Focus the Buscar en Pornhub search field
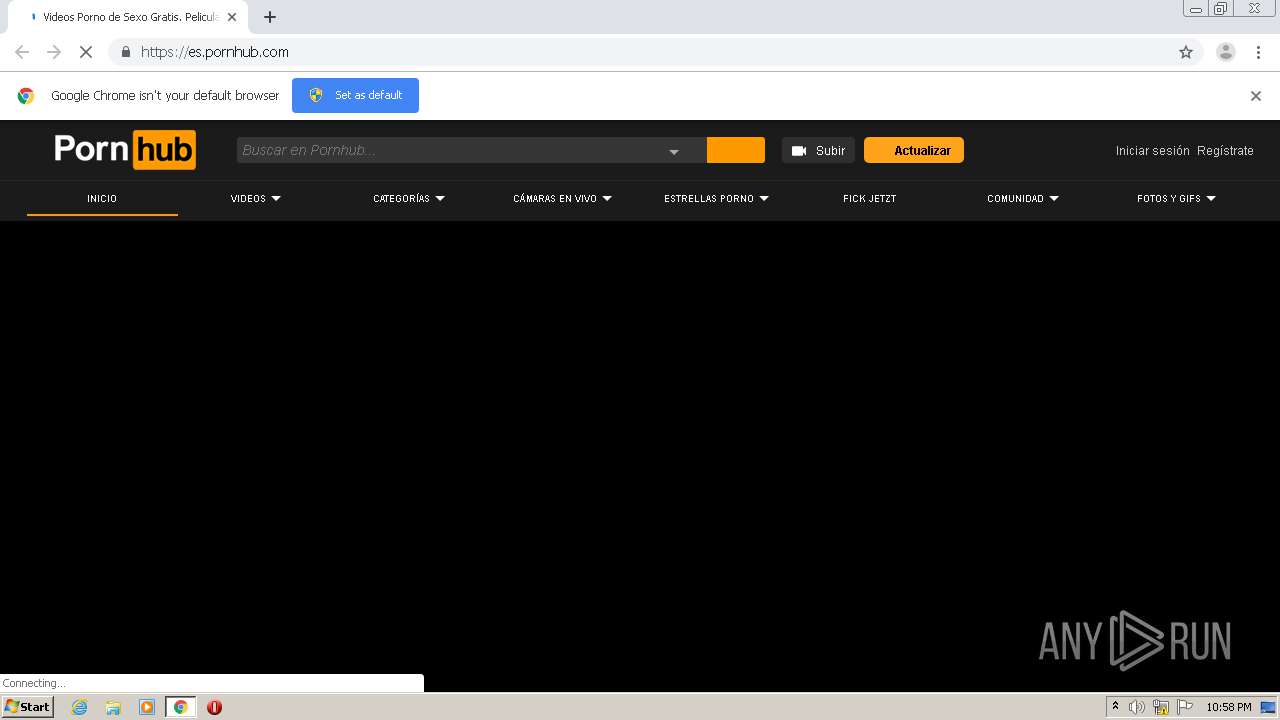 click(450, 150)
